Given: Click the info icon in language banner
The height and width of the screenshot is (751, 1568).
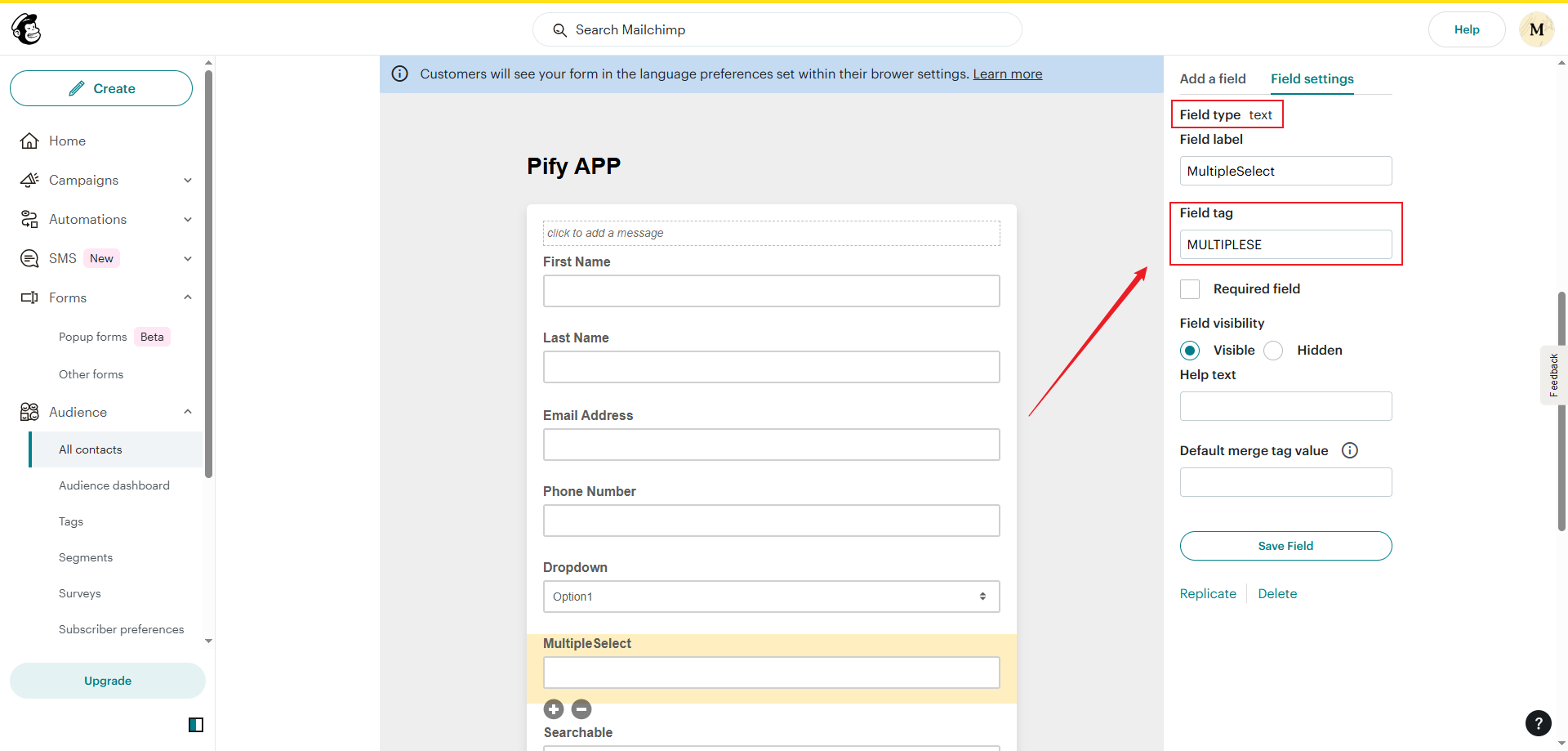Looking at the screenshot, I should [x=399, y=74].
